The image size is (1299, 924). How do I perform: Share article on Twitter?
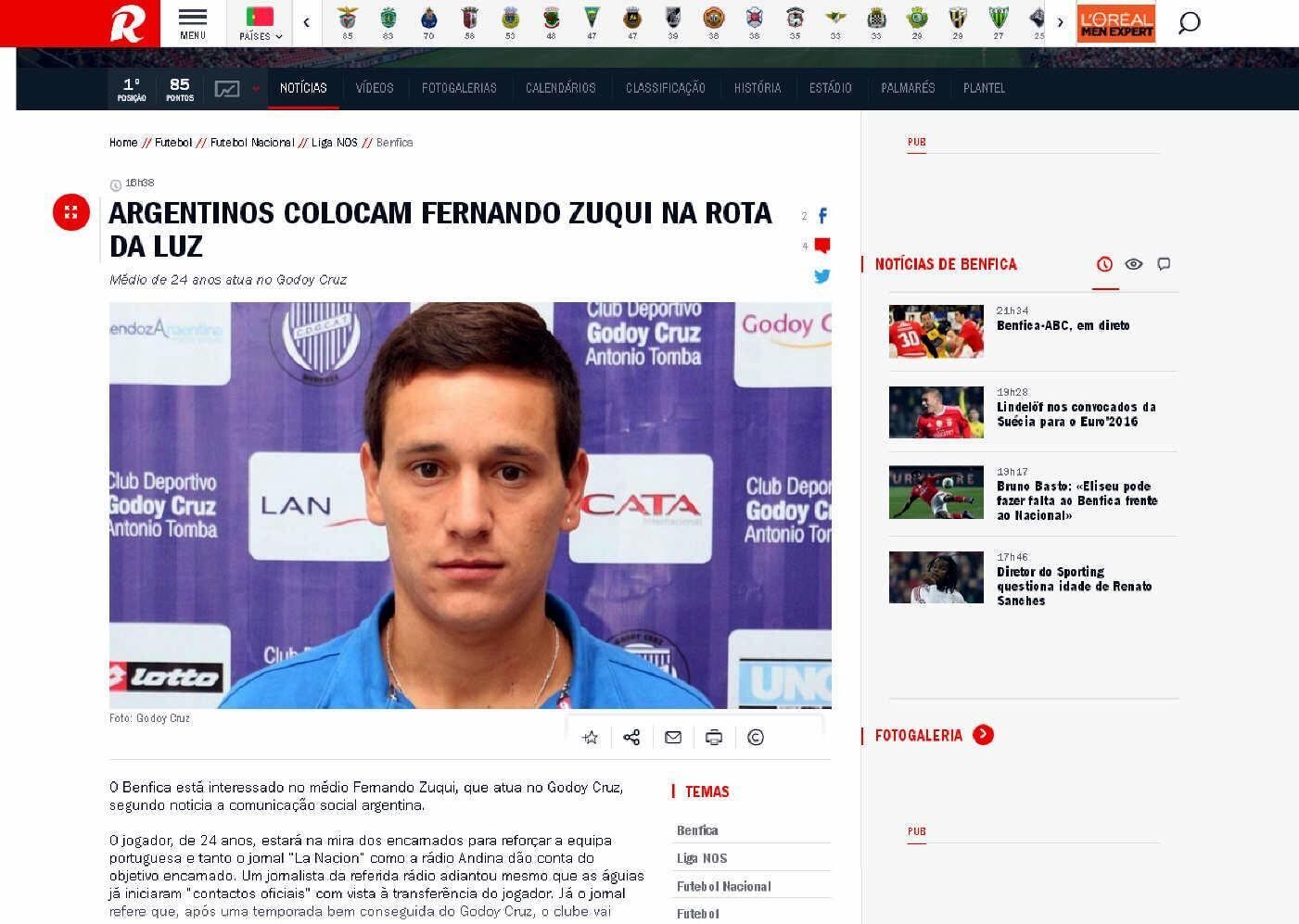click(x=821, y=276)
